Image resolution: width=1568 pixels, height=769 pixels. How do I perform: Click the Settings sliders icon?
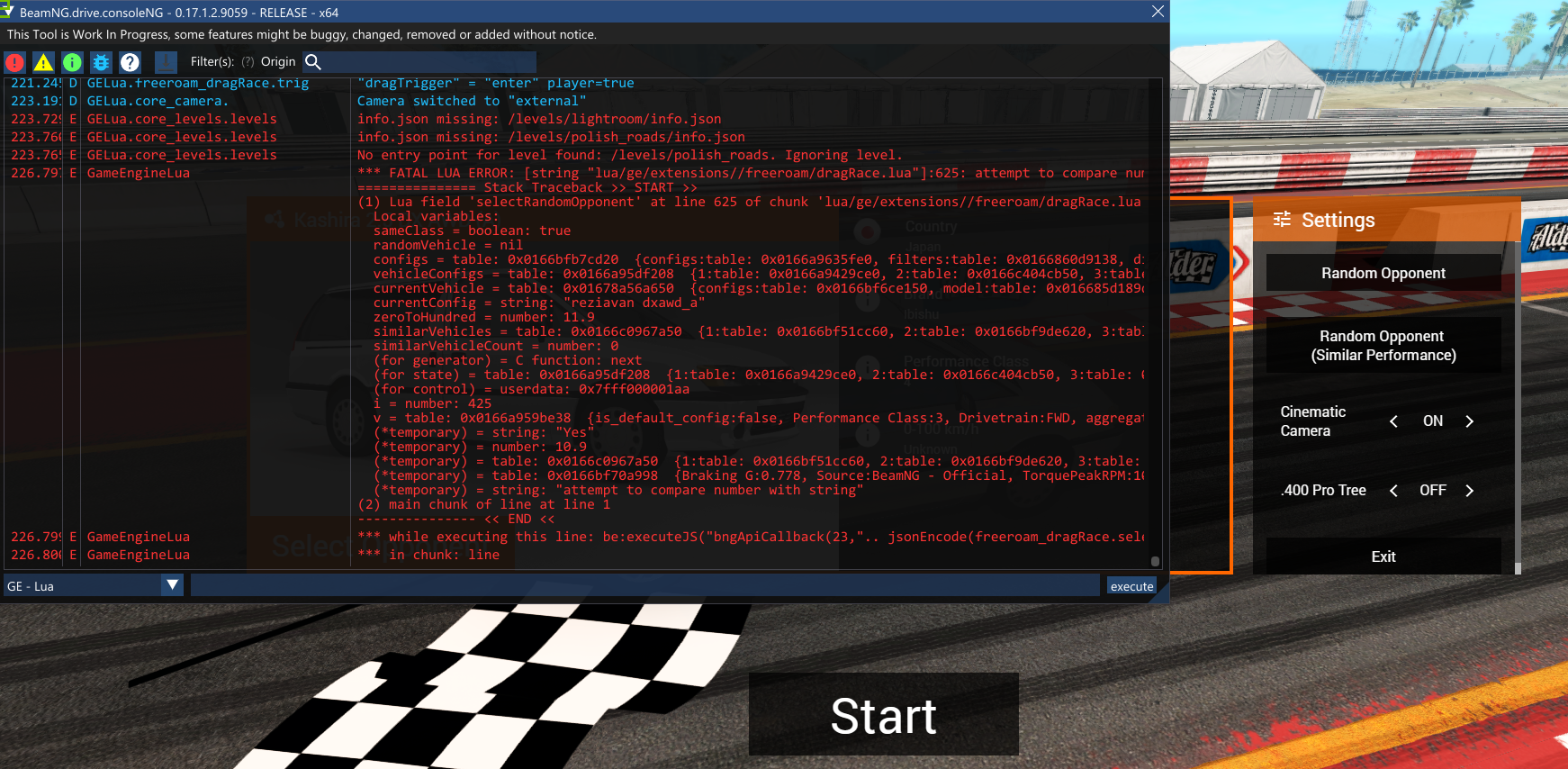pyautogui.click(x=1282, y=220)
